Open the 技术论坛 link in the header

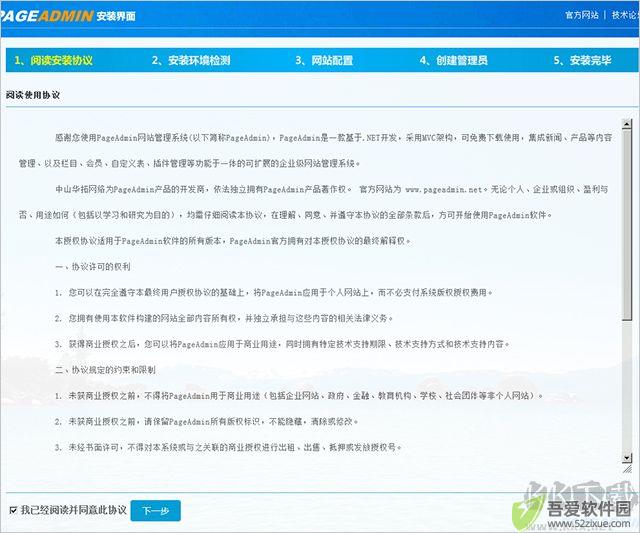point(625,15)
